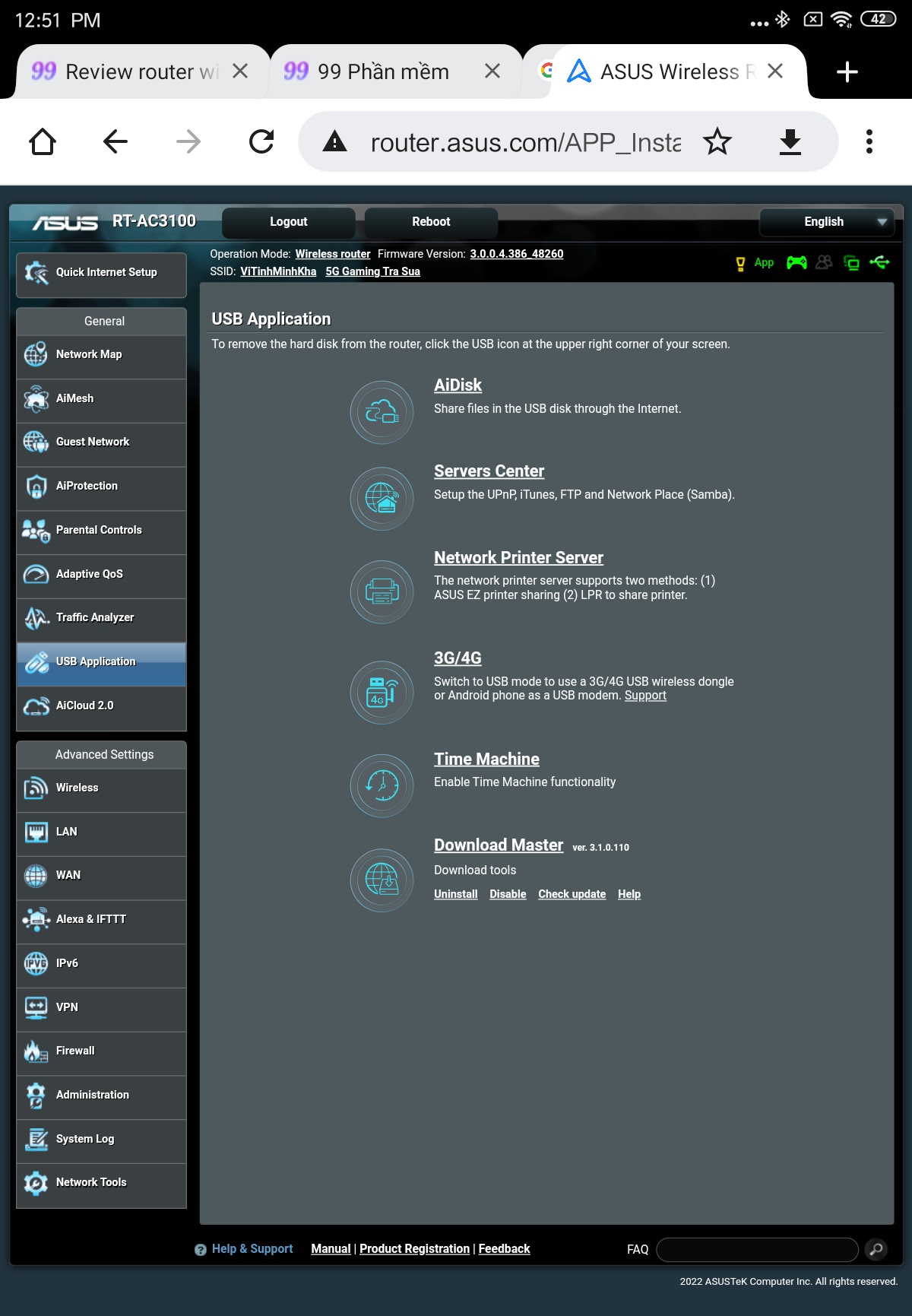Open the browser three-dot menu

(x=869, y=141)
